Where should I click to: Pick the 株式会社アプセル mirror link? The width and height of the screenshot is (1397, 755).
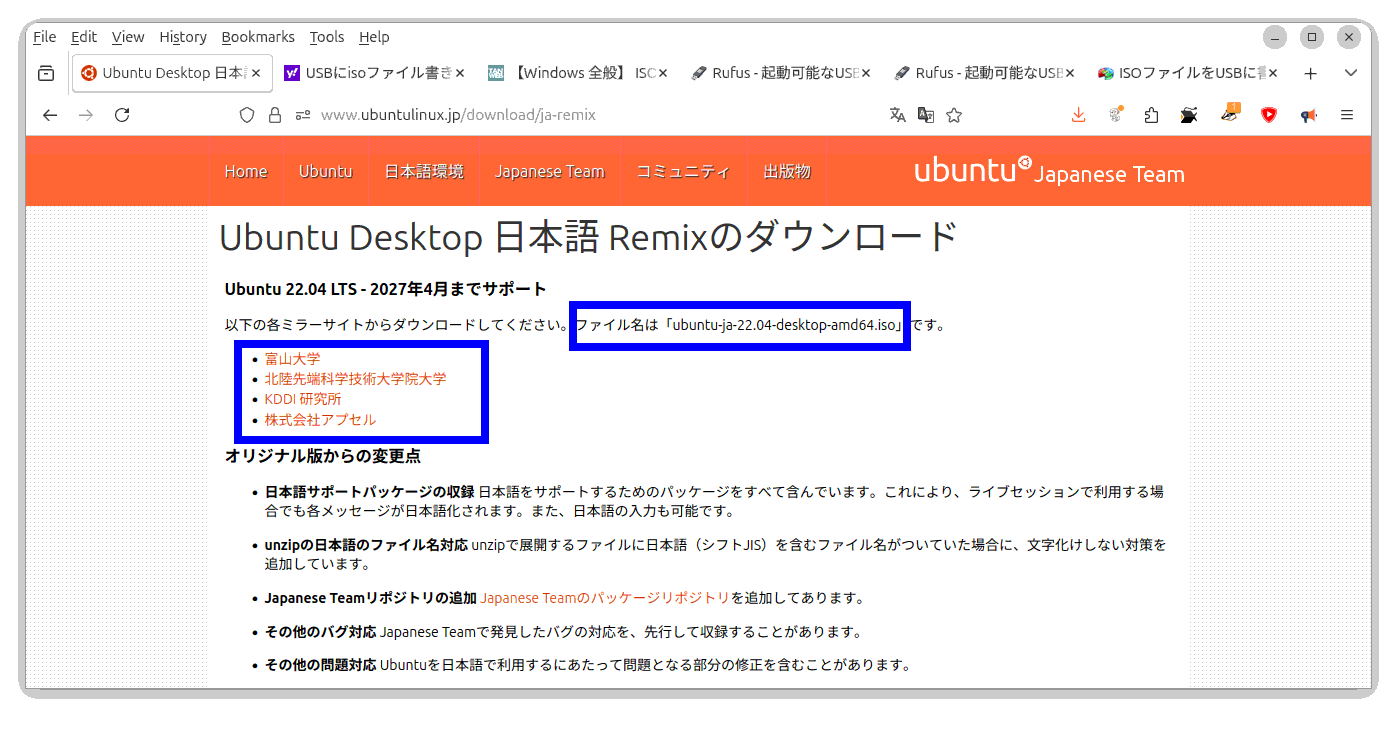(x=320, y=420)
